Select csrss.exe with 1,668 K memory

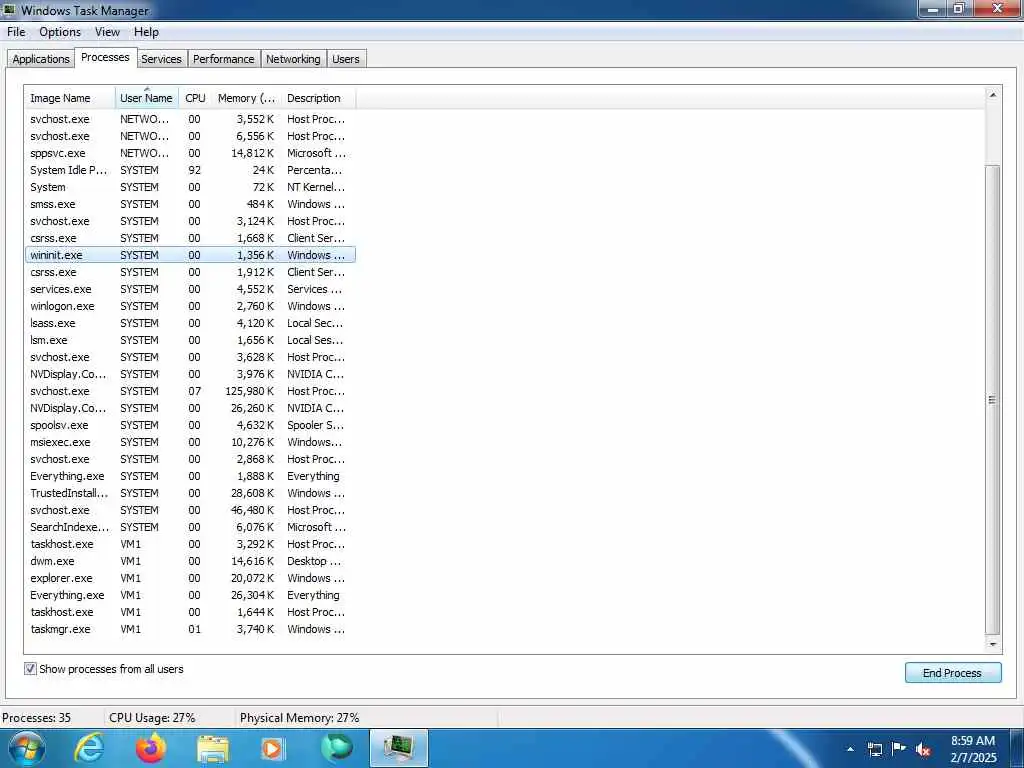(190, 238)
